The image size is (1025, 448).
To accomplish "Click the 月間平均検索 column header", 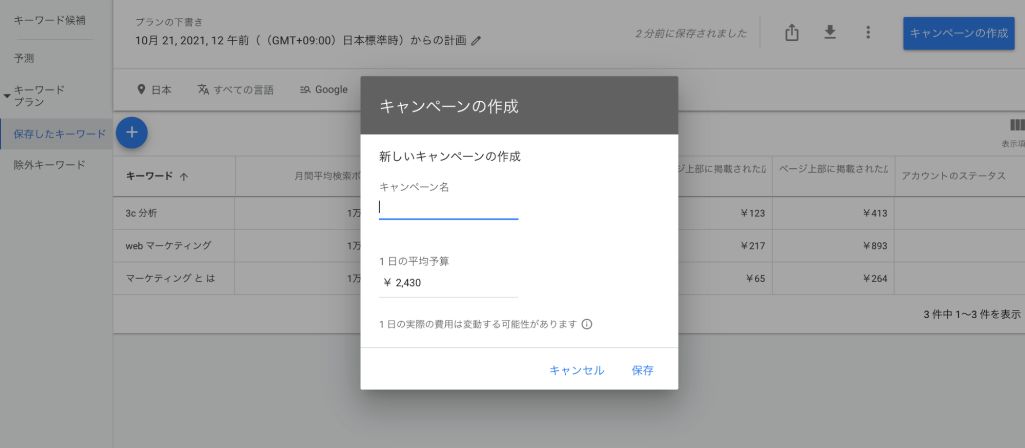I will (326, 176).
